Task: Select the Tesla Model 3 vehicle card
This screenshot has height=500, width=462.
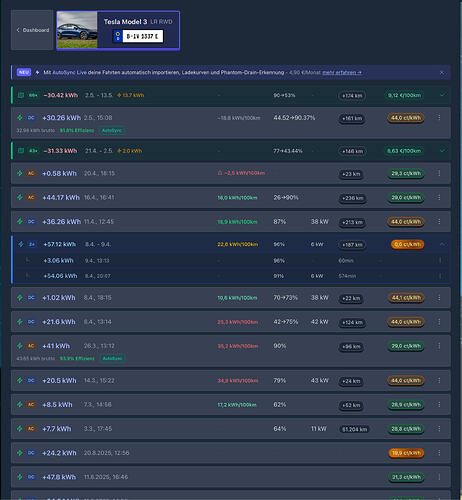Action: click(x=118, y=30)
